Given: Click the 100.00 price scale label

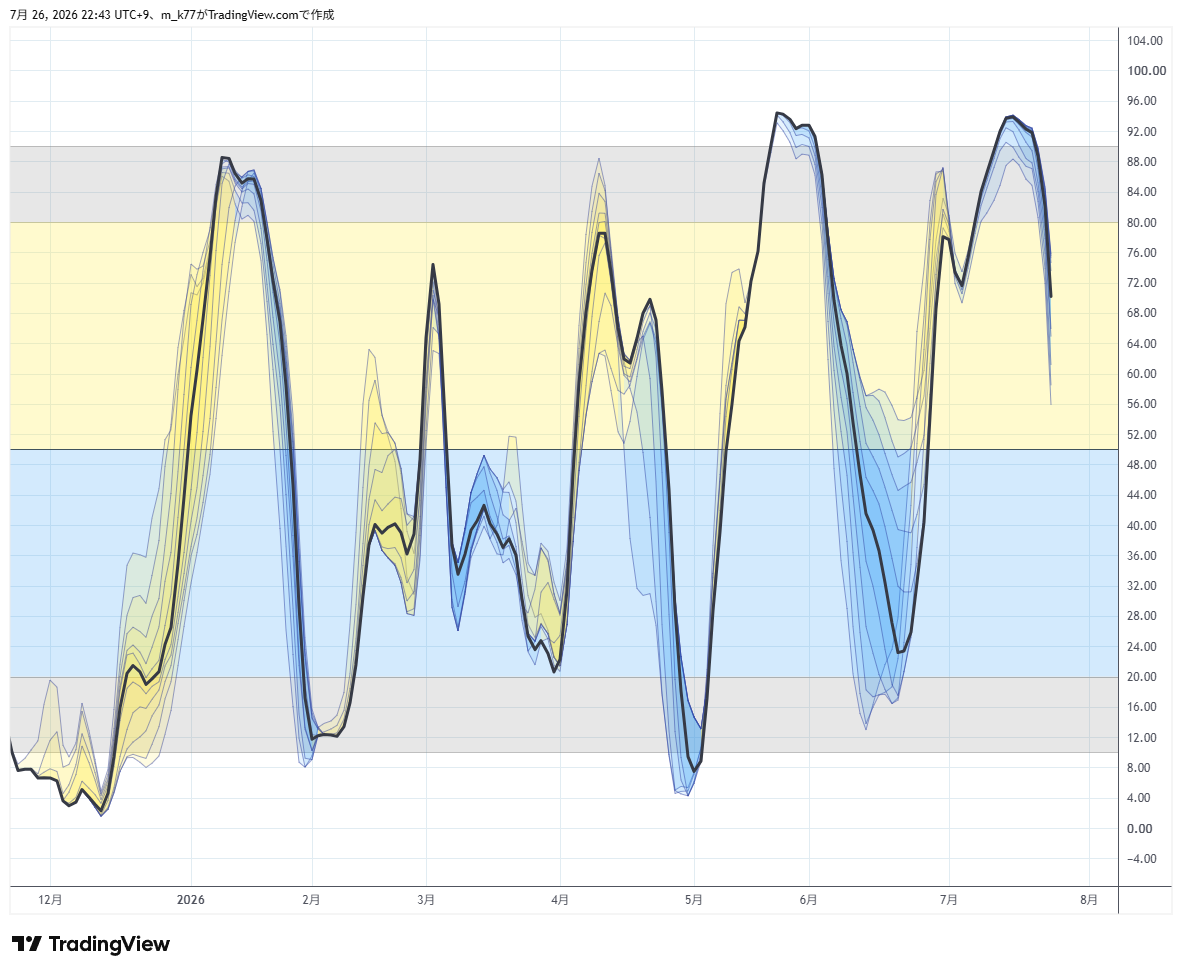Looking at the screenshot, I should pyautogui.click(x=1147, y=71).
